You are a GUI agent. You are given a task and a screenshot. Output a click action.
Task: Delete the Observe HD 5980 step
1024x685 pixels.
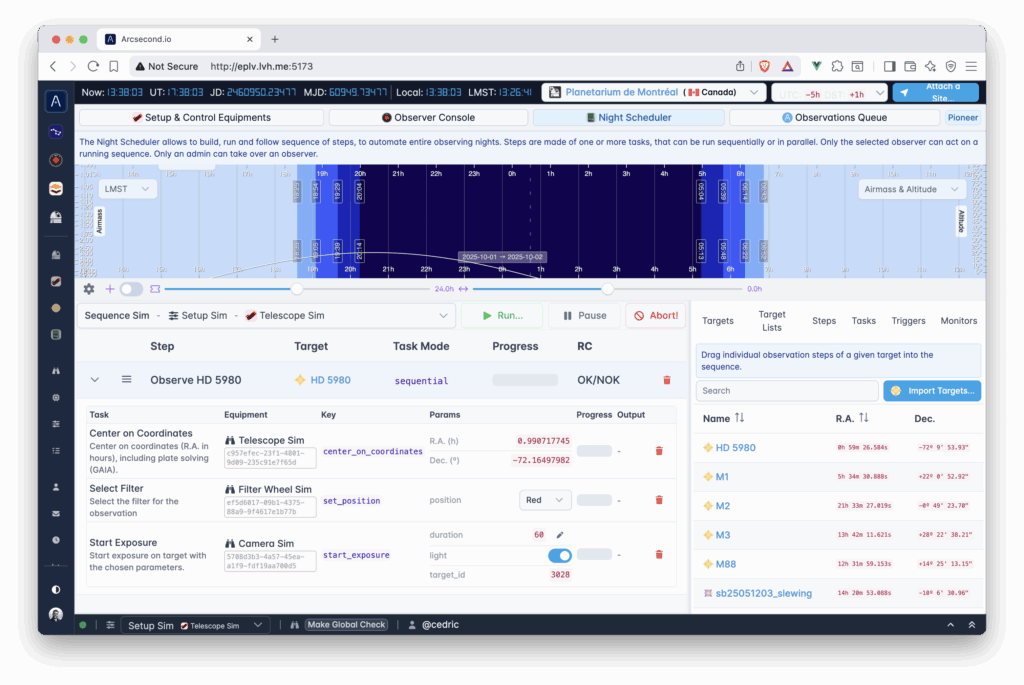(667, 380)
